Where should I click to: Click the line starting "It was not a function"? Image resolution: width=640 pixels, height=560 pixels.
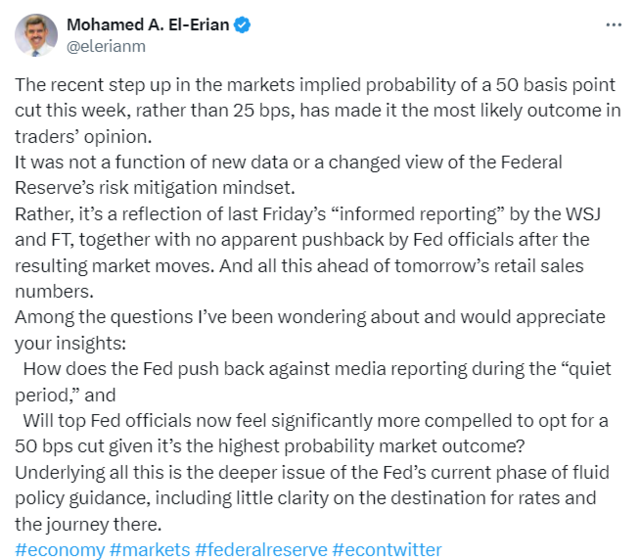coord(288,162)
